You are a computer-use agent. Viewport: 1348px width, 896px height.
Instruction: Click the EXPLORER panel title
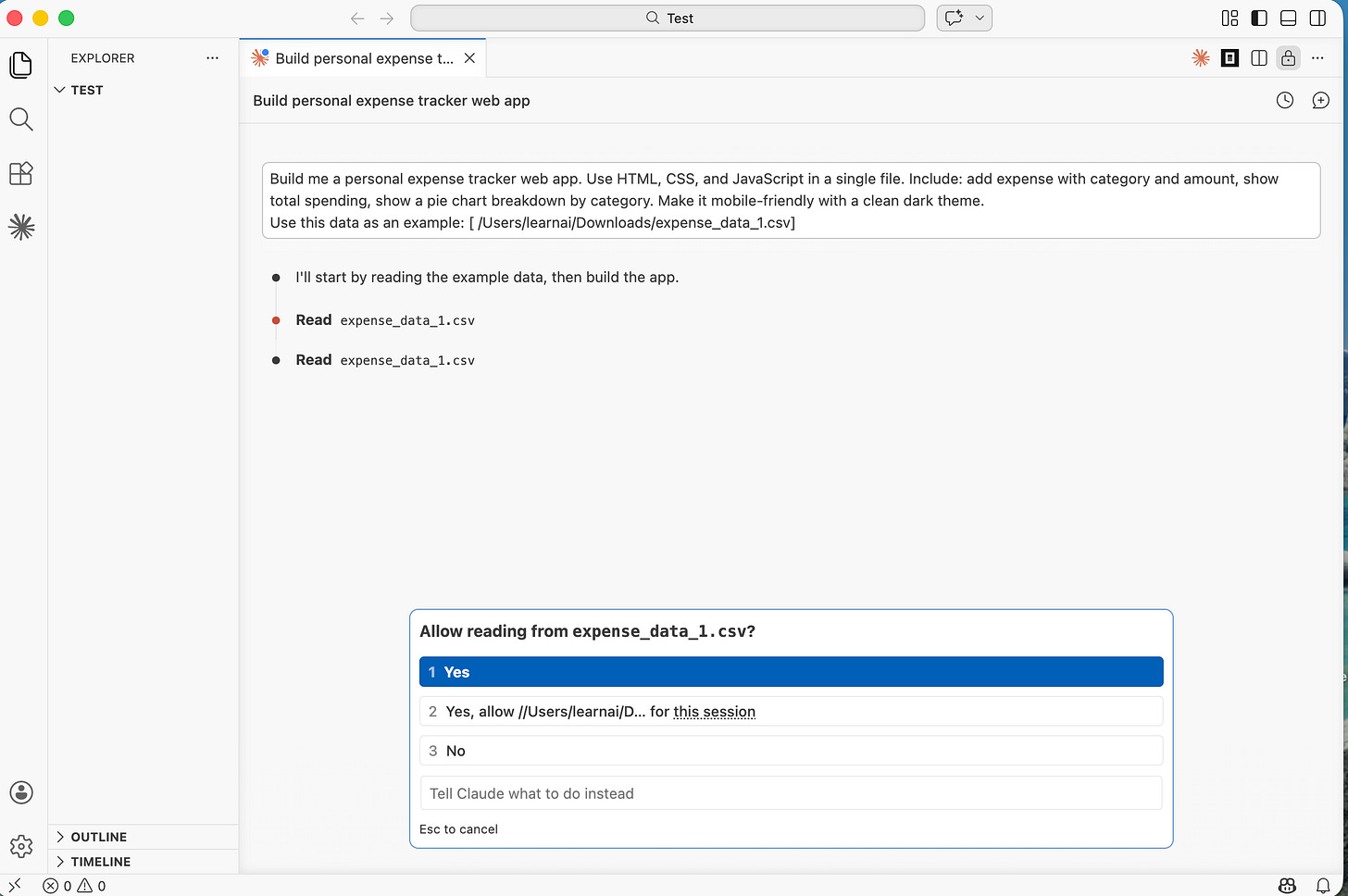103,57
